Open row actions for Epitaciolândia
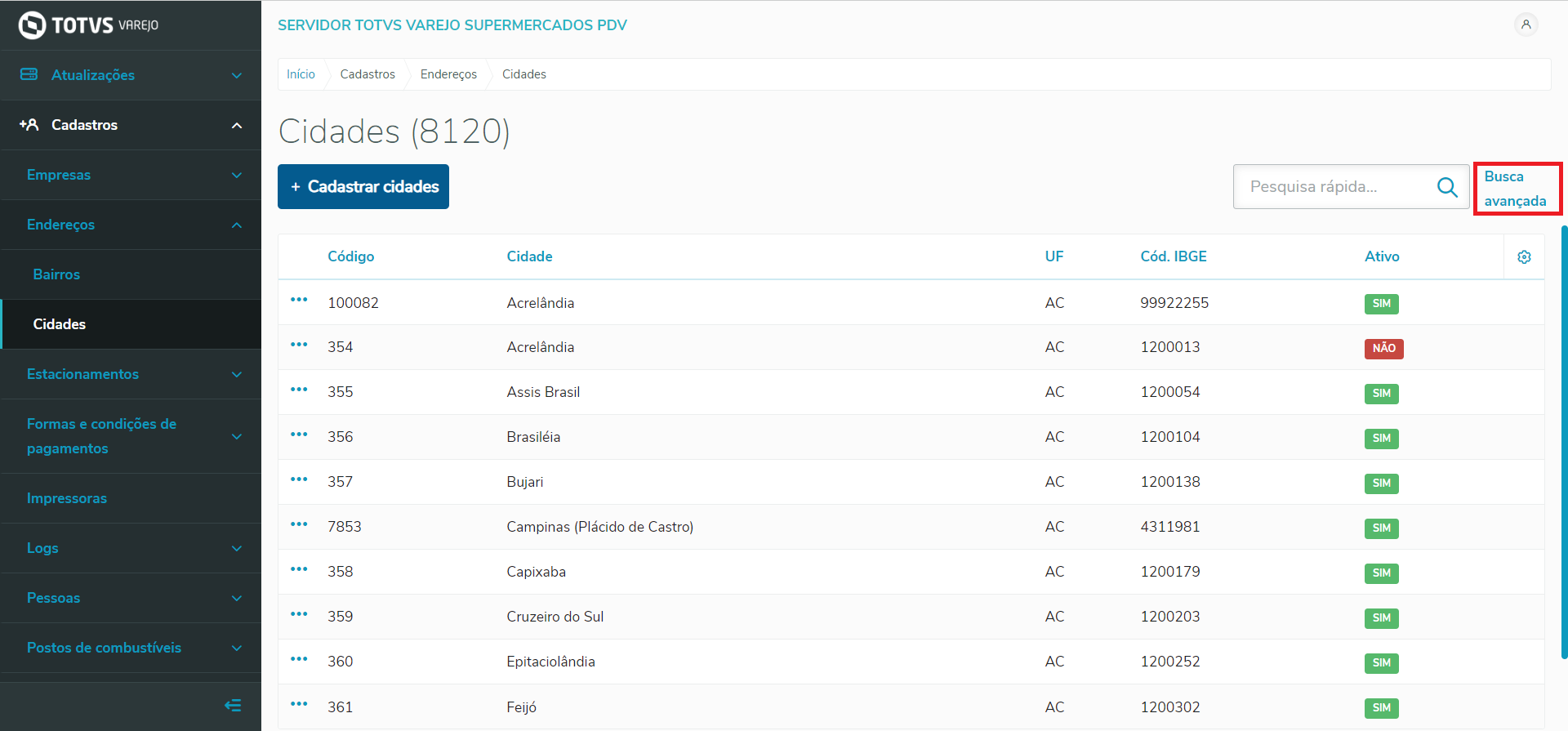 click(299, 659)
